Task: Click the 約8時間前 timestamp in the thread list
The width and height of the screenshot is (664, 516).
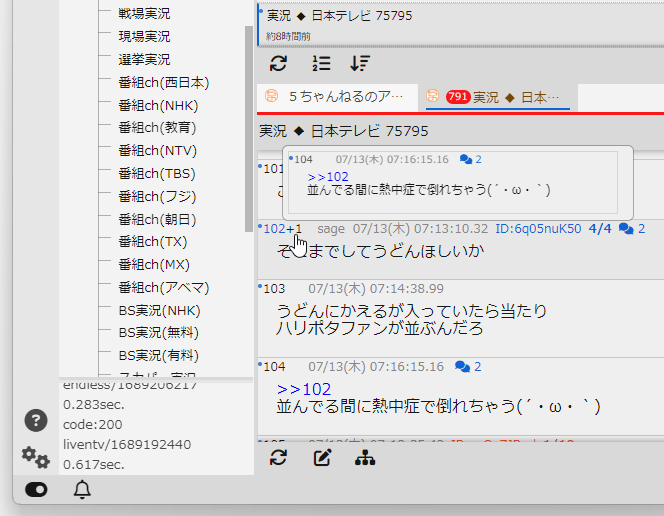Action: click(x=288, y=36)
